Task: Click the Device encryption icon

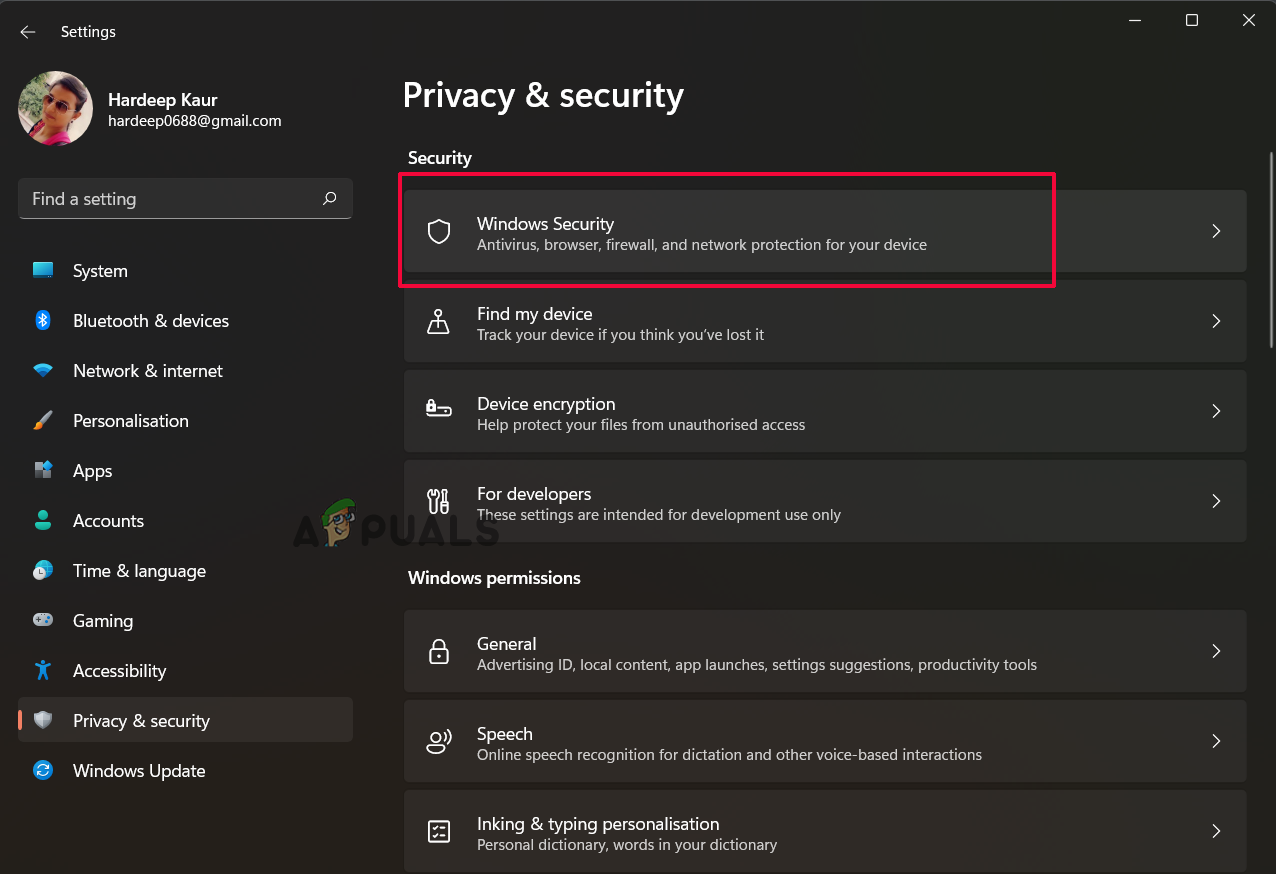Action: point(439,410)
